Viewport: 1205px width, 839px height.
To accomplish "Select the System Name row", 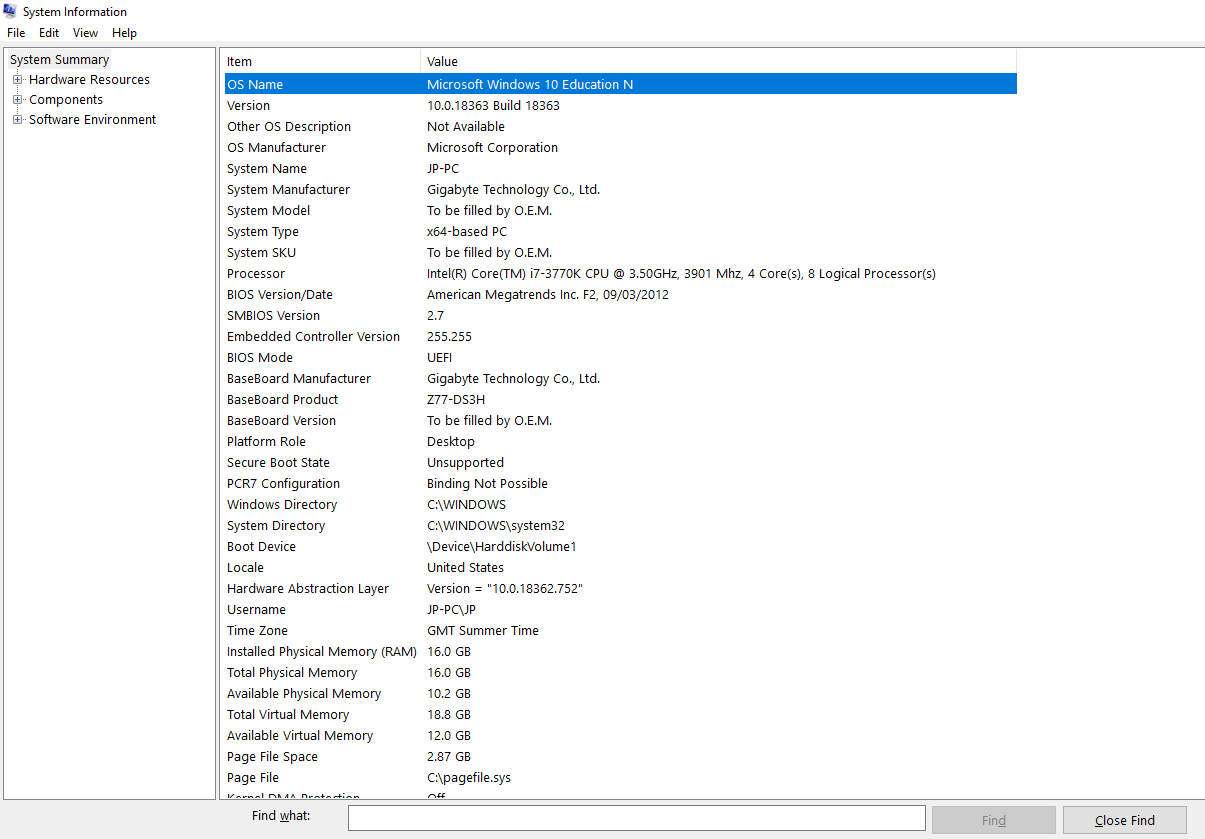I will point(620,169).
